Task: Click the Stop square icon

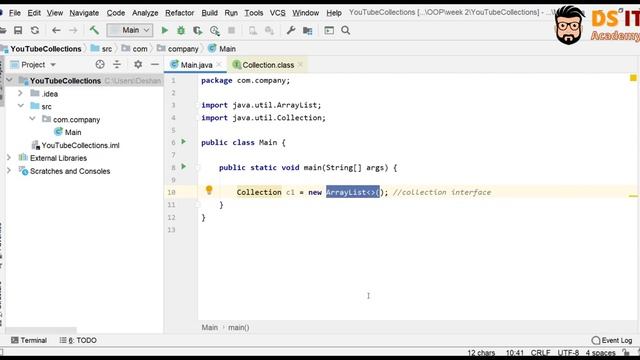Action: [x=231, y=30]
